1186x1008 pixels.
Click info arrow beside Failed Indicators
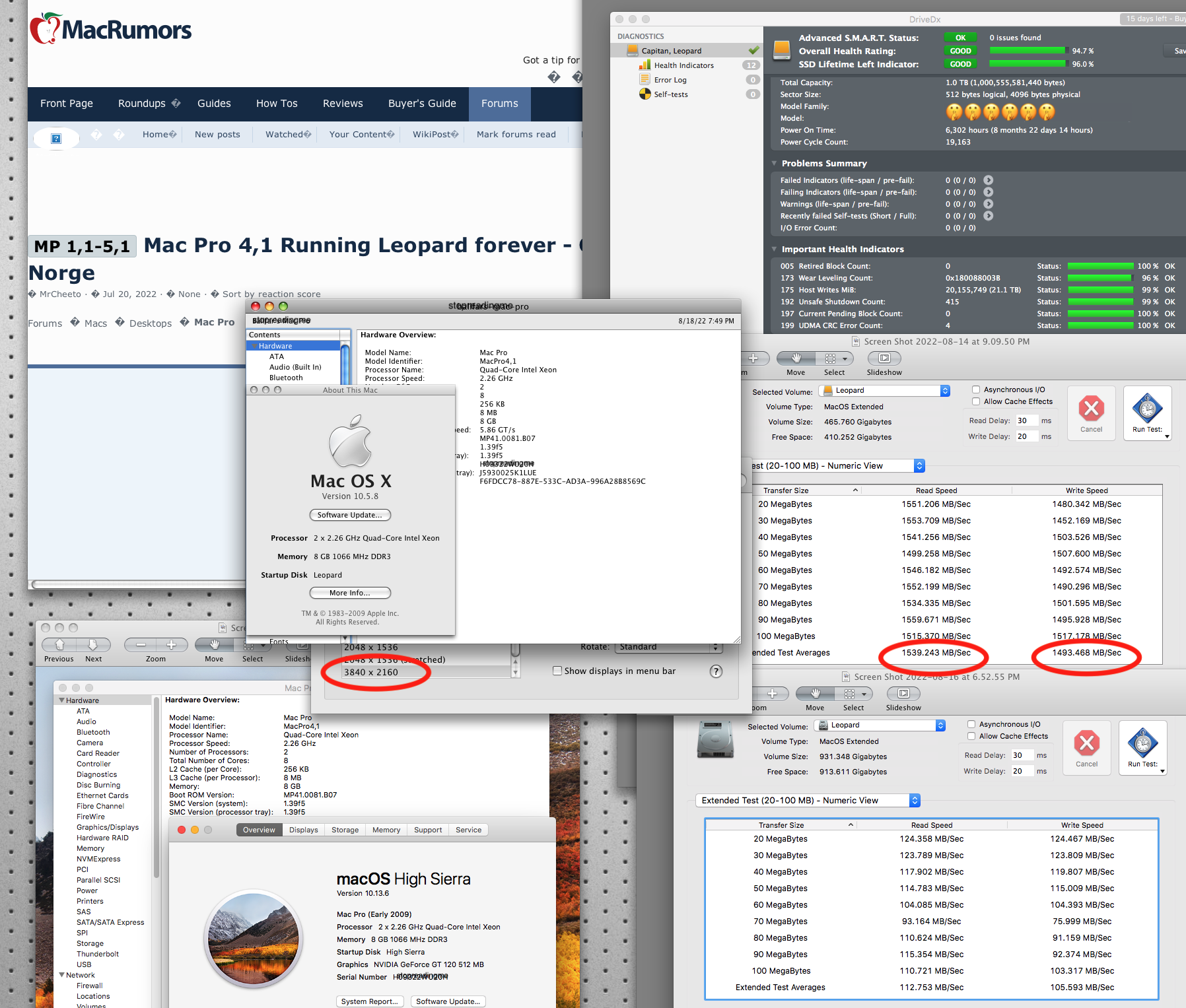(989, 180)
